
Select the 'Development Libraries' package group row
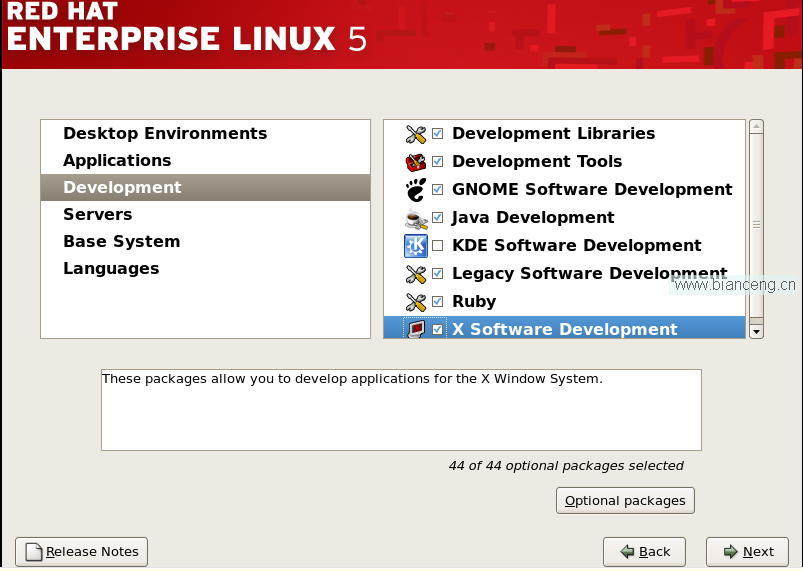(564, 134)
